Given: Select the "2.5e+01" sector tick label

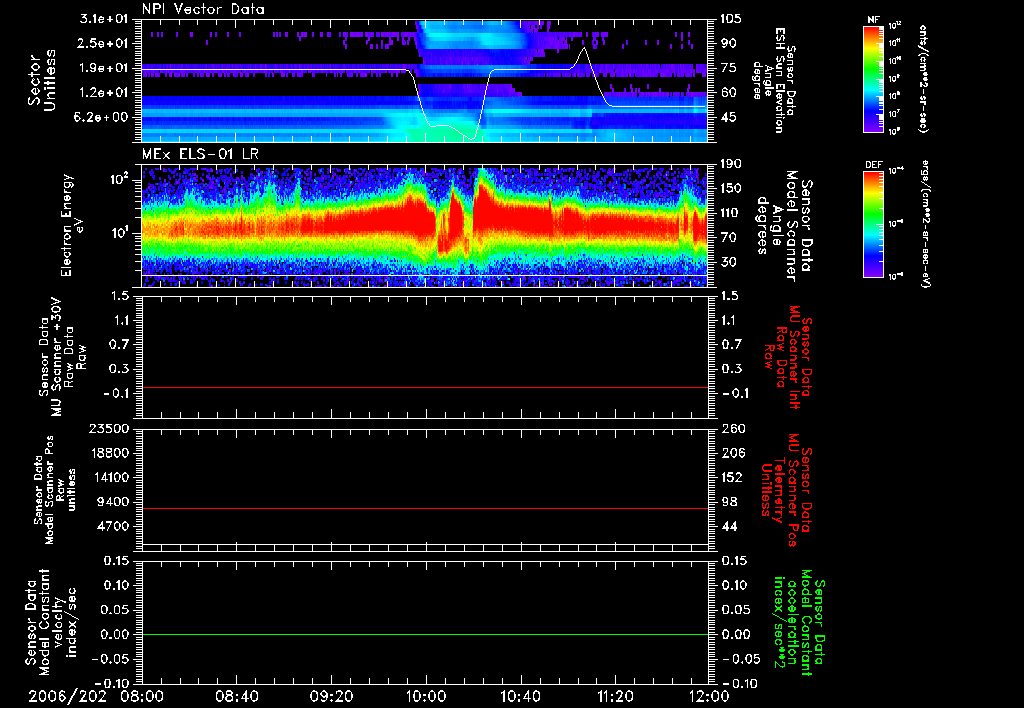Looking at the screenshot, I should 104,43.
